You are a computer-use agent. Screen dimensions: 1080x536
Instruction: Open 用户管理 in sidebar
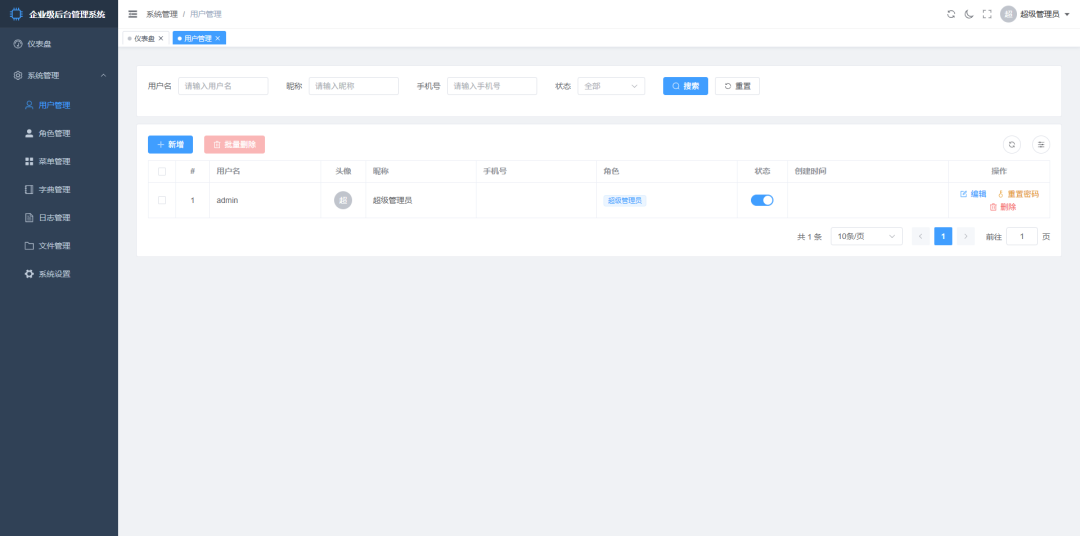pyautogui.click(x=59, y=105)
